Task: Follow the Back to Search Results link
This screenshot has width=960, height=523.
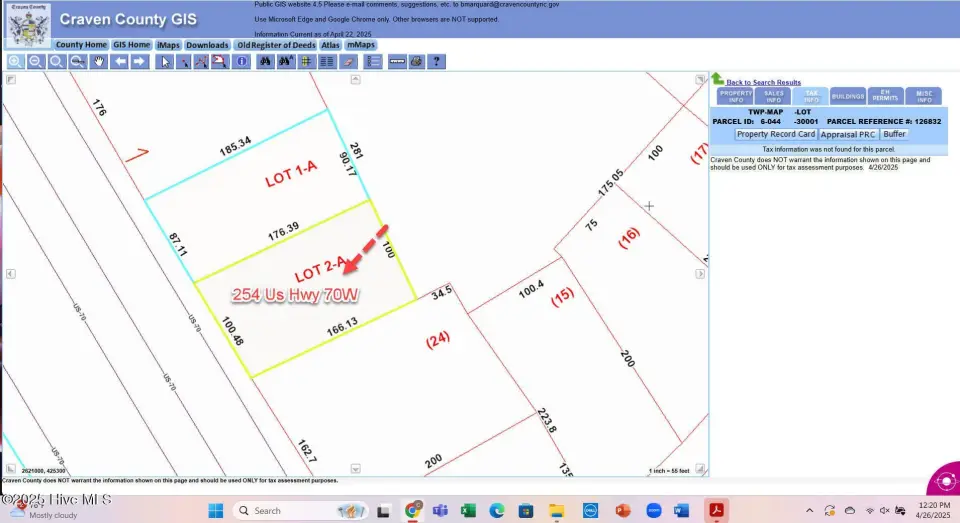Action: 763,82
